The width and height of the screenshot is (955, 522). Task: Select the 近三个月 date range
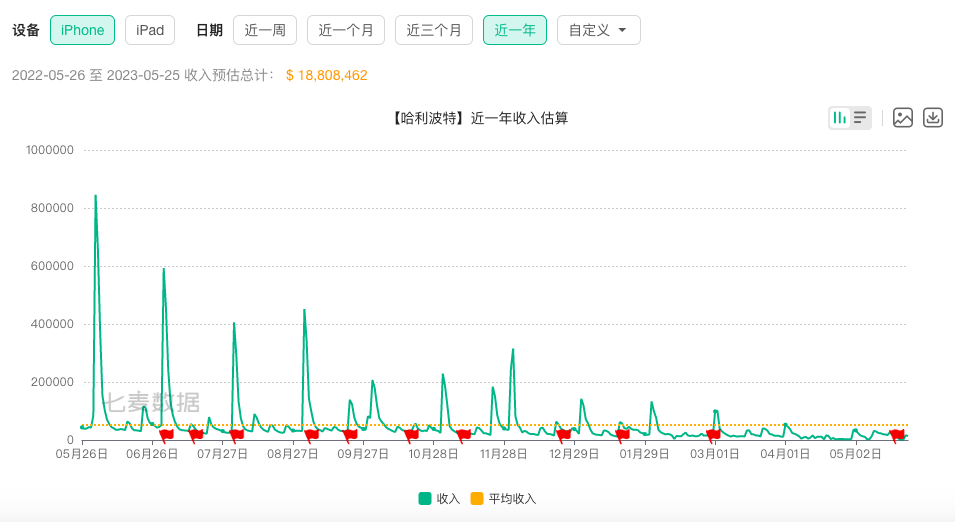[434, 30]
